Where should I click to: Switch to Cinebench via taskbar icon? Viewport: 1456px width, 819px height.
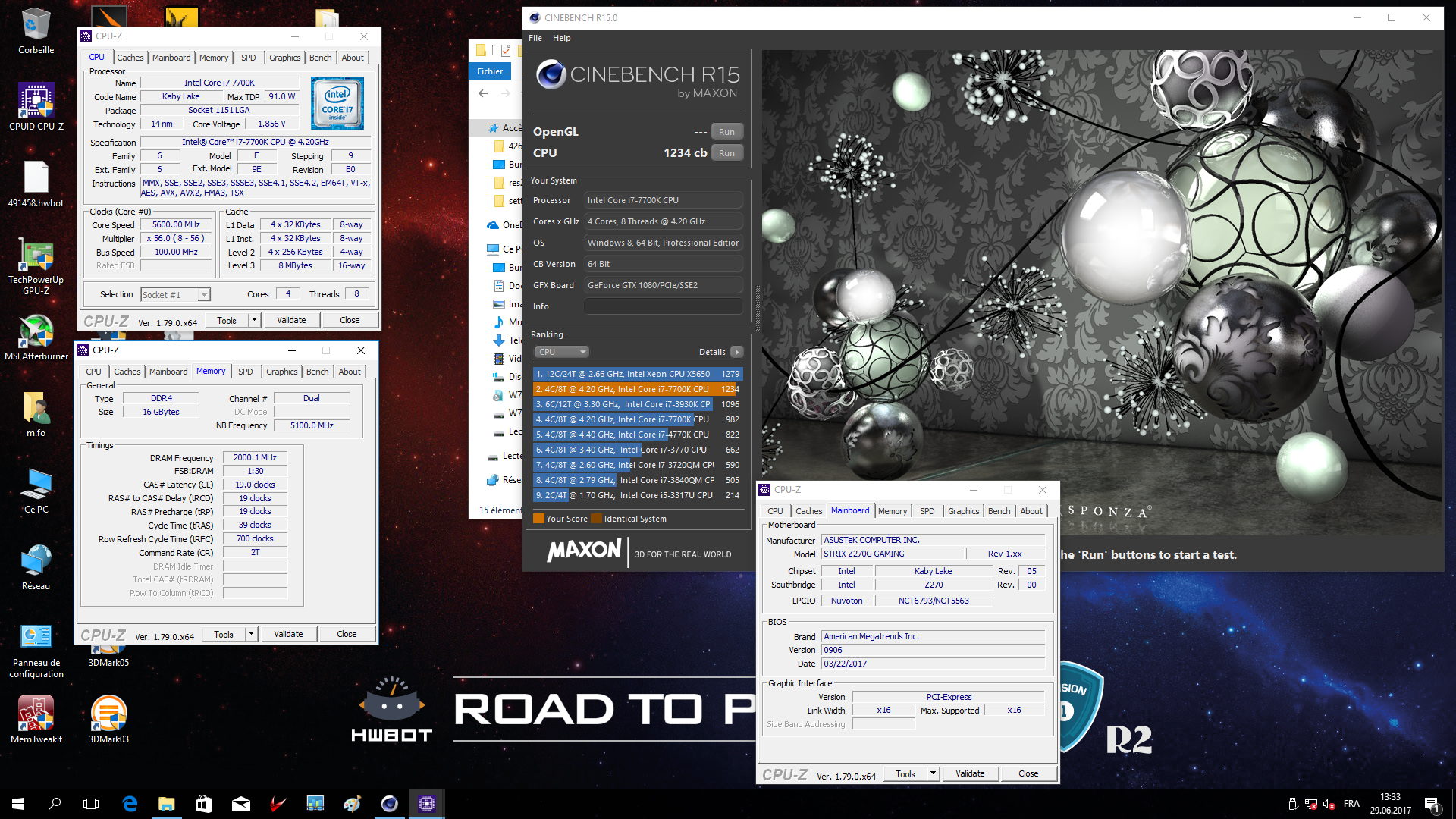pos(390,804)
